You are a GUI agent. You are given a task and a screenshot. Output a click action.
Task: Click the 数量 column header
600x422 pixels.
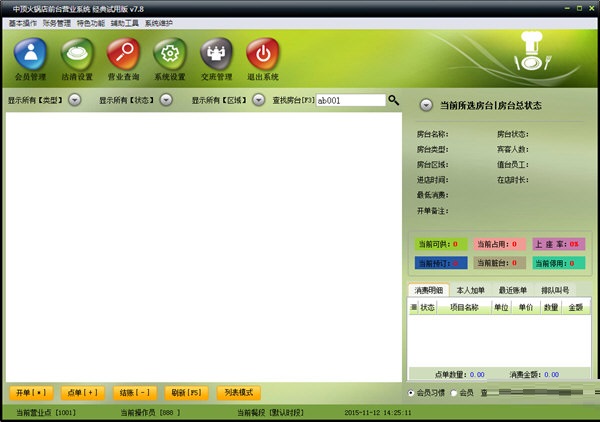click(551, 307)
